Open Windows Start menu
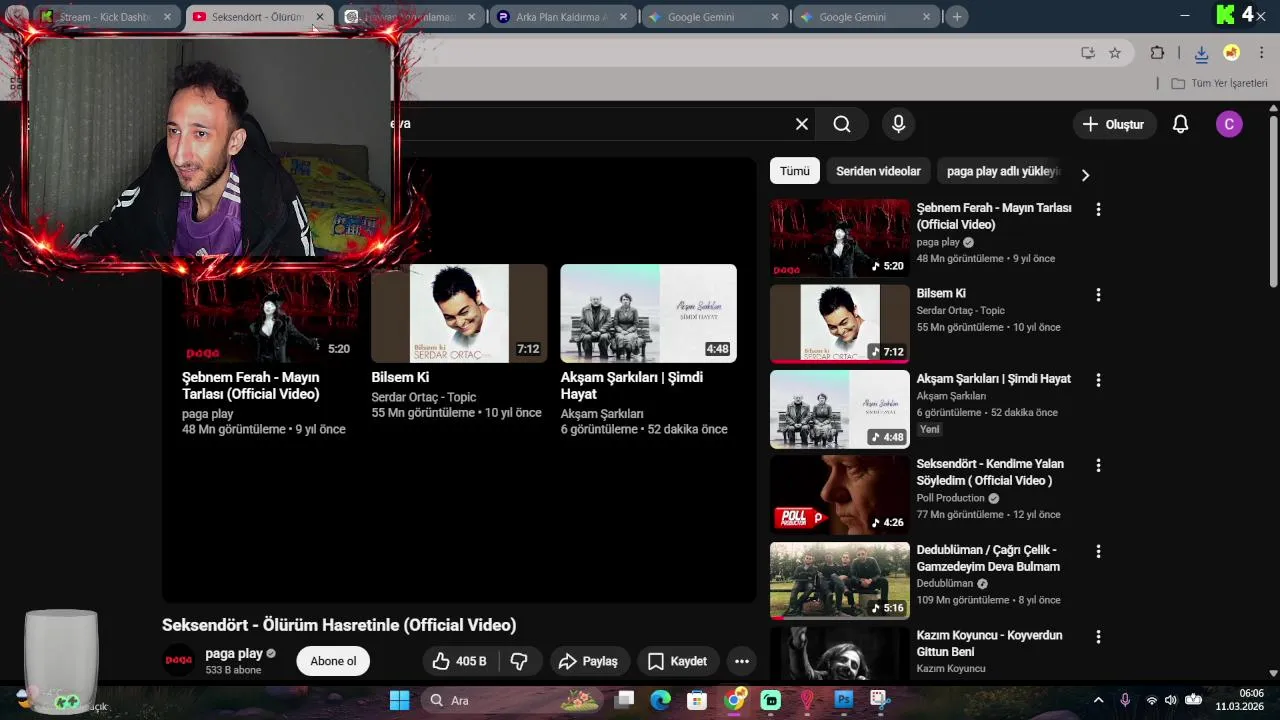This screenshot has width=1280, height=720. [399, 700]
